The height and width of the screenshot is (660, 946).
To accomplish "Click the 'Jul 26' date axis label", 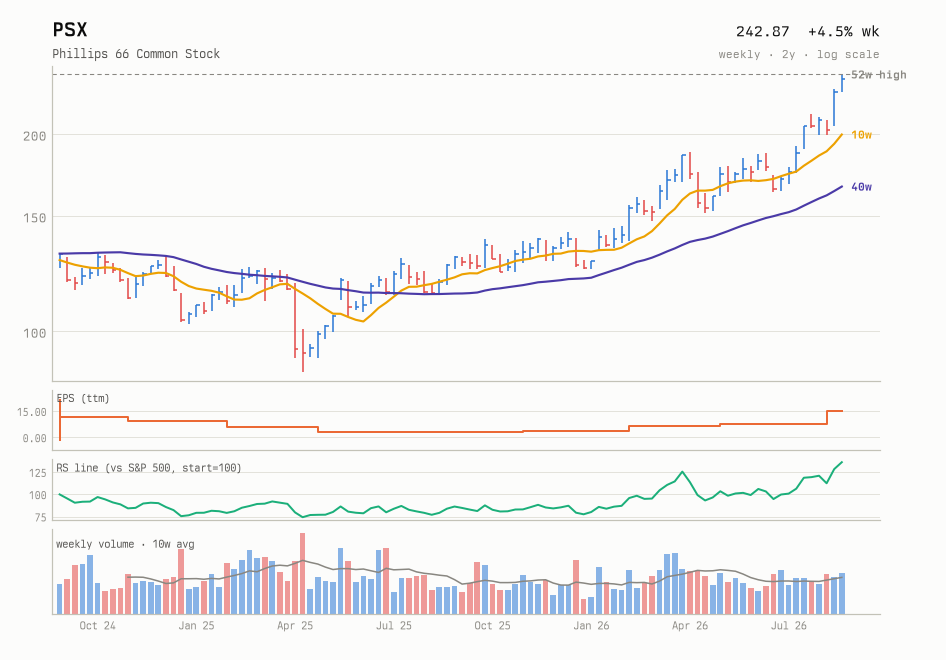I will pyautogui.click(x=789, y=626).
